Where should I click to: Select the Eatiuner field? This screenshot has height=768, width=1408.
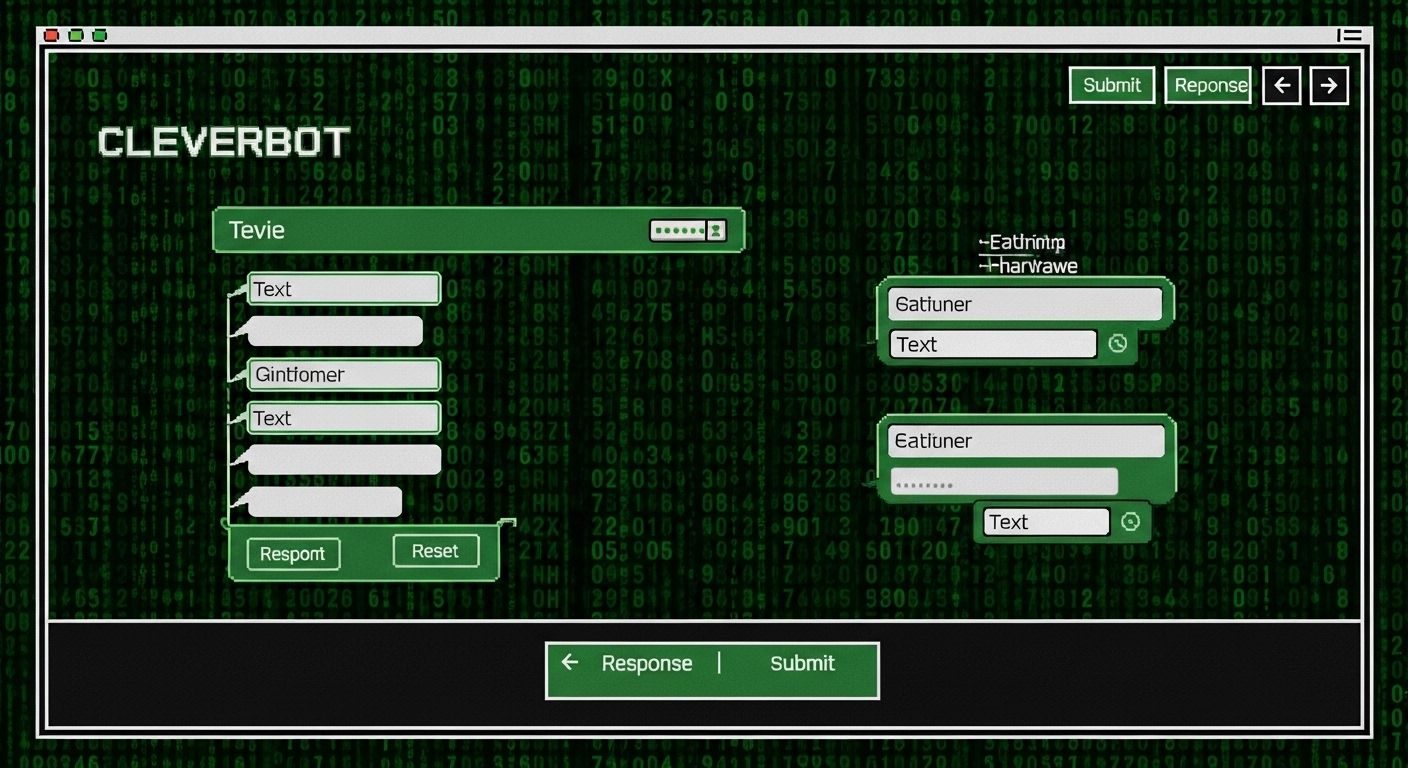pos(1026,441)
